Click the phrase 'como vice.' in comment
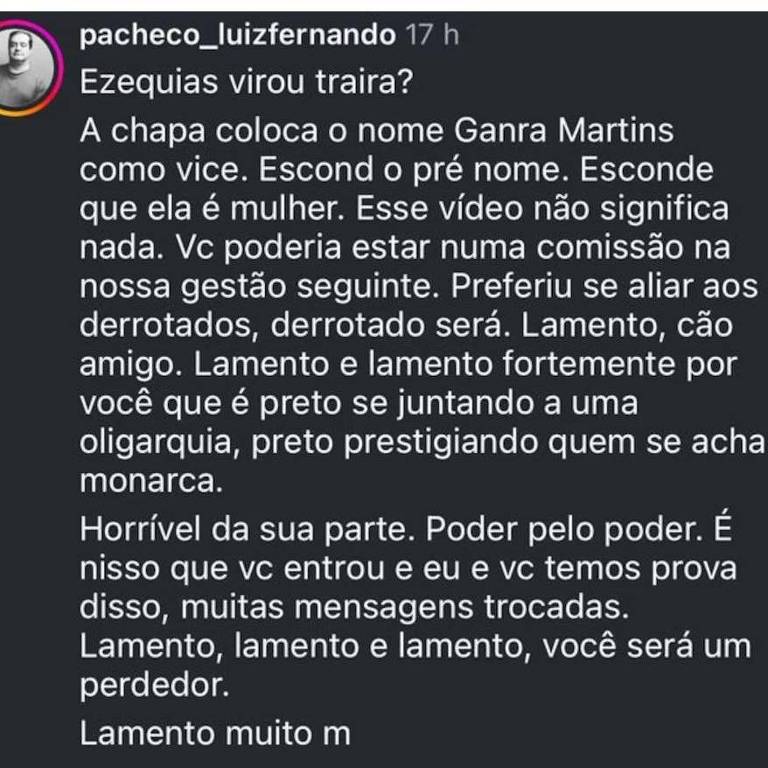This screenshot has width=768, height=768. click(x=164, y=169)
